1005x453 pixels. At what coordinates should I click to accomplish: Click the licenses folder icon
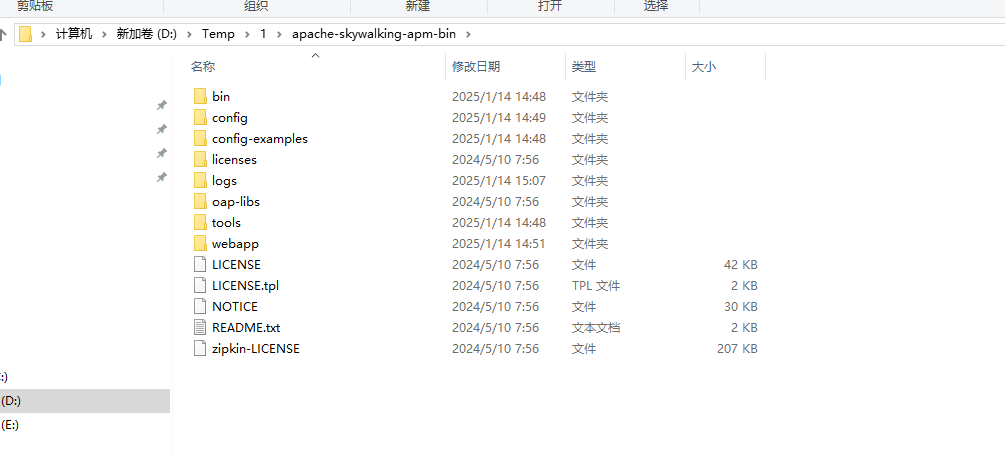200,160
